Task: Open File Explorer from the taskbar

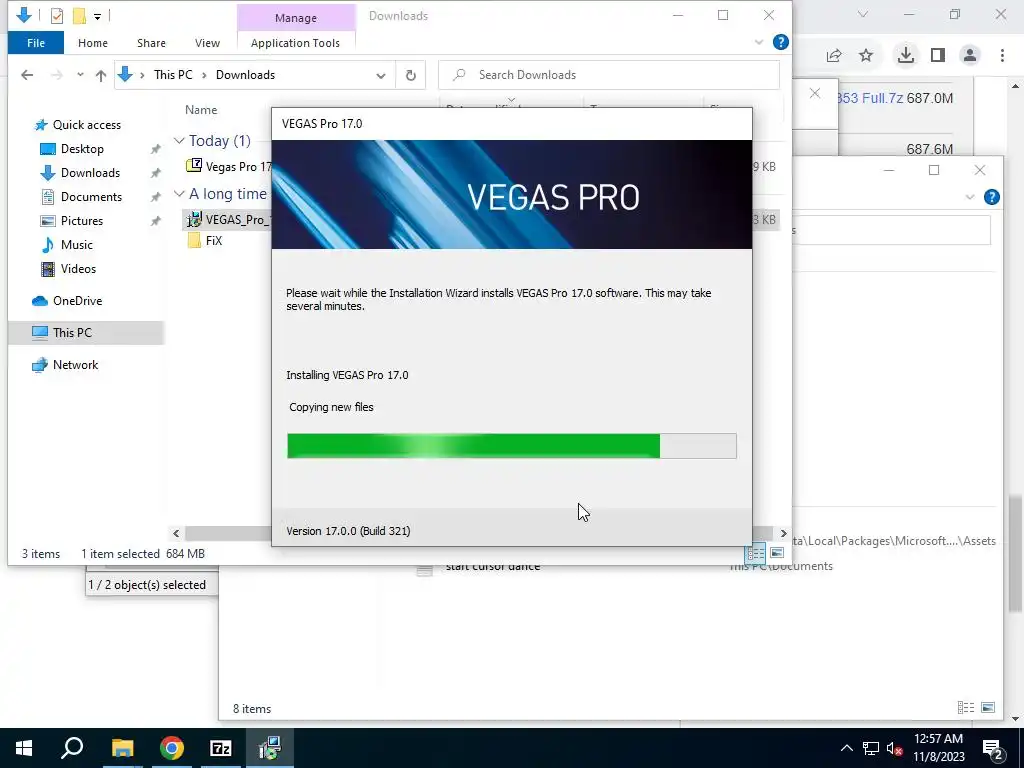Action: click(x=122, y=748)
